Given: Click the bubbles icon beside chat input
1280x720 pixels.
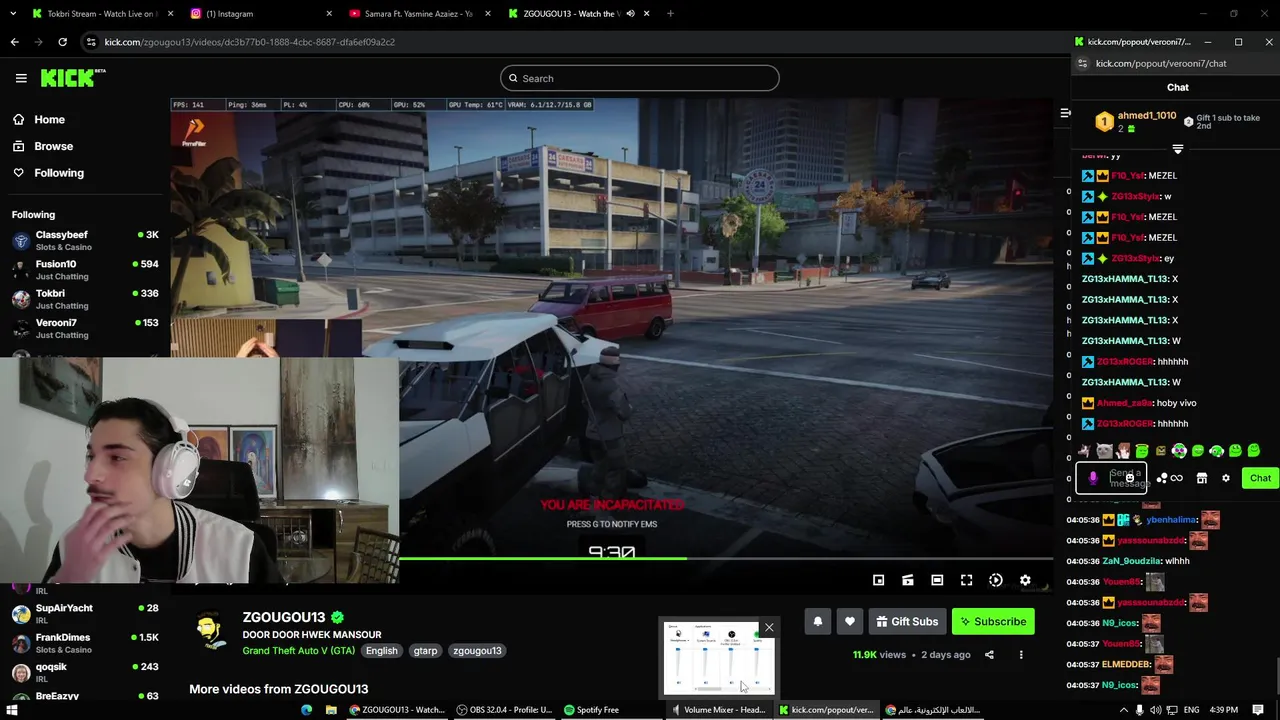Looking at the screenshot, I should (x=1161, y=478).
